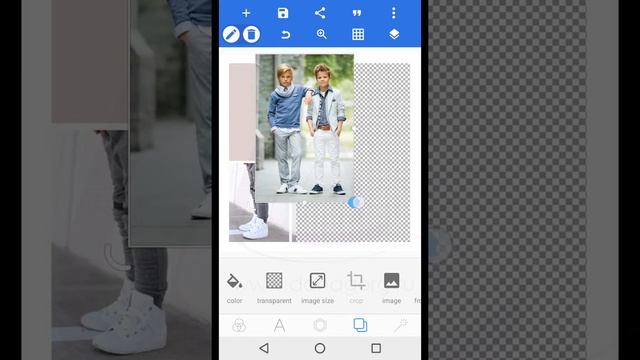The height and width of the screenshot is (360, 640).
Task: Tap the magnifier zoom icon
Action: click(x=322, y=34)
